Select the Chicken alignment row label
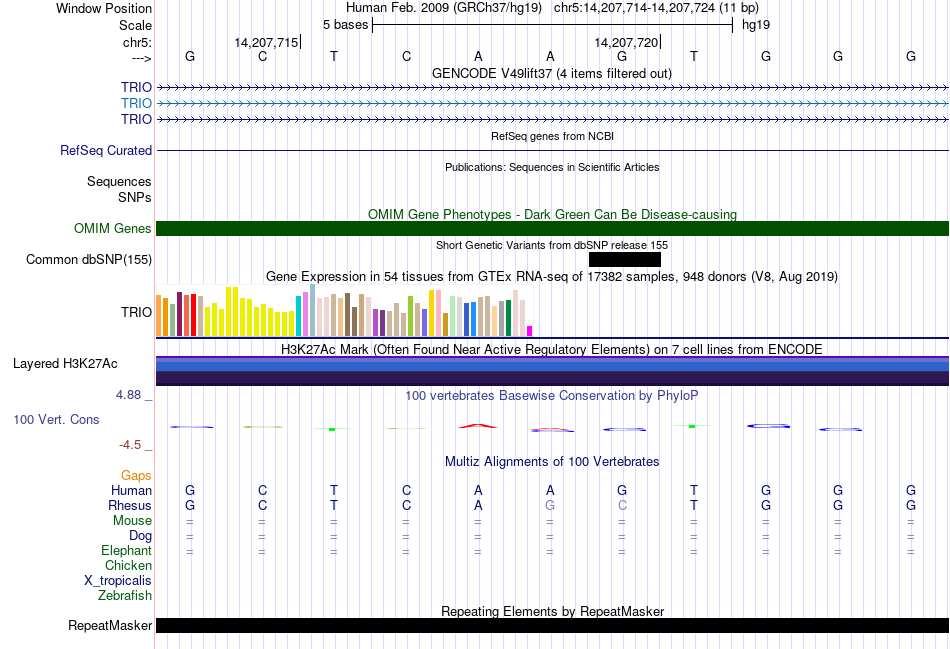This screenshot has height=649, width=950. (x=128, y=565)
